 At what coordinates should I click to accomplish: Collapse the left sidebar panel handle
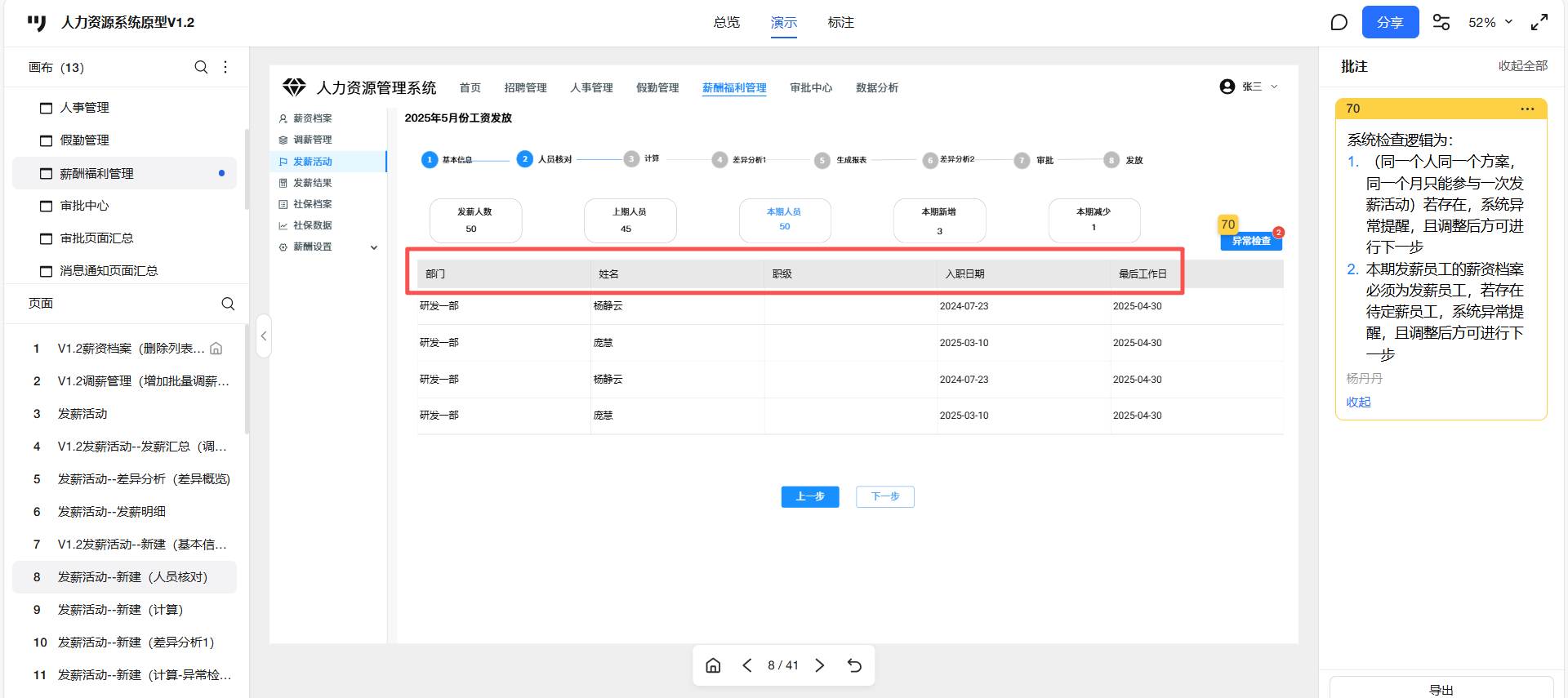(x=263, y=336)
